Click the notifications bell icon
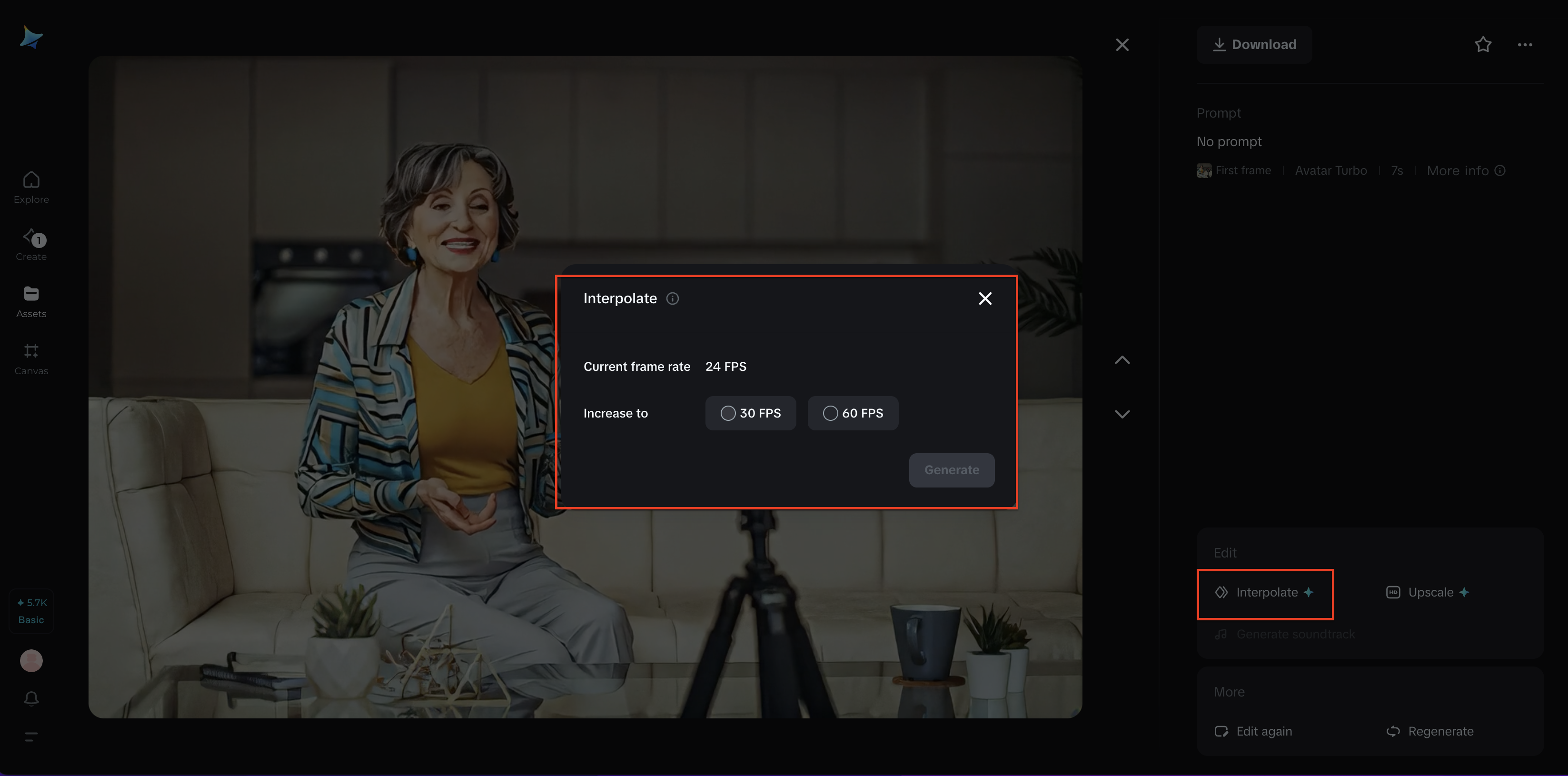The image size is (1568, 776). pyautogui.click(x=31, y=699)
